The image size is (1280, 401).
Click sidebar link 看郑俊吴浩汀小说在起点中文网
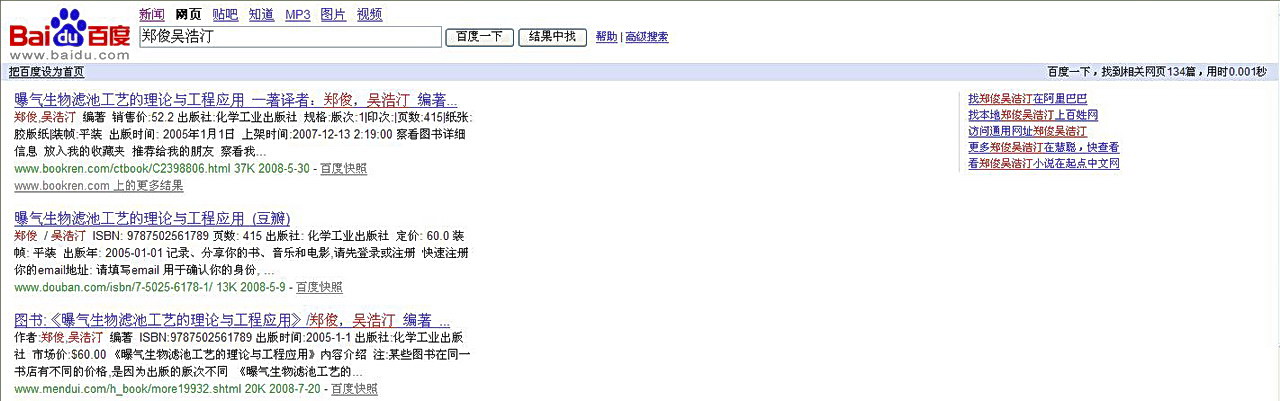pyautogui.click(x=1044, y=163)
